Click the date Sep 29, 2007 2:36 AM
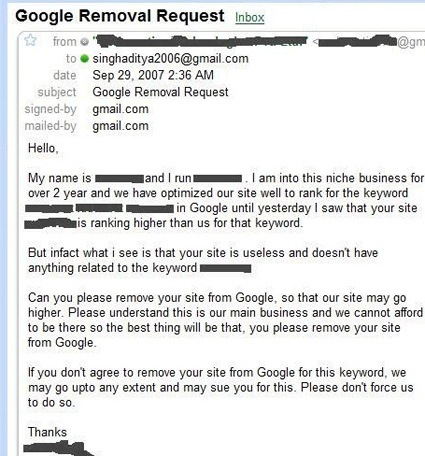Viewport: 425px width, 456px height. pyautogui.click(x=153, y=75)
